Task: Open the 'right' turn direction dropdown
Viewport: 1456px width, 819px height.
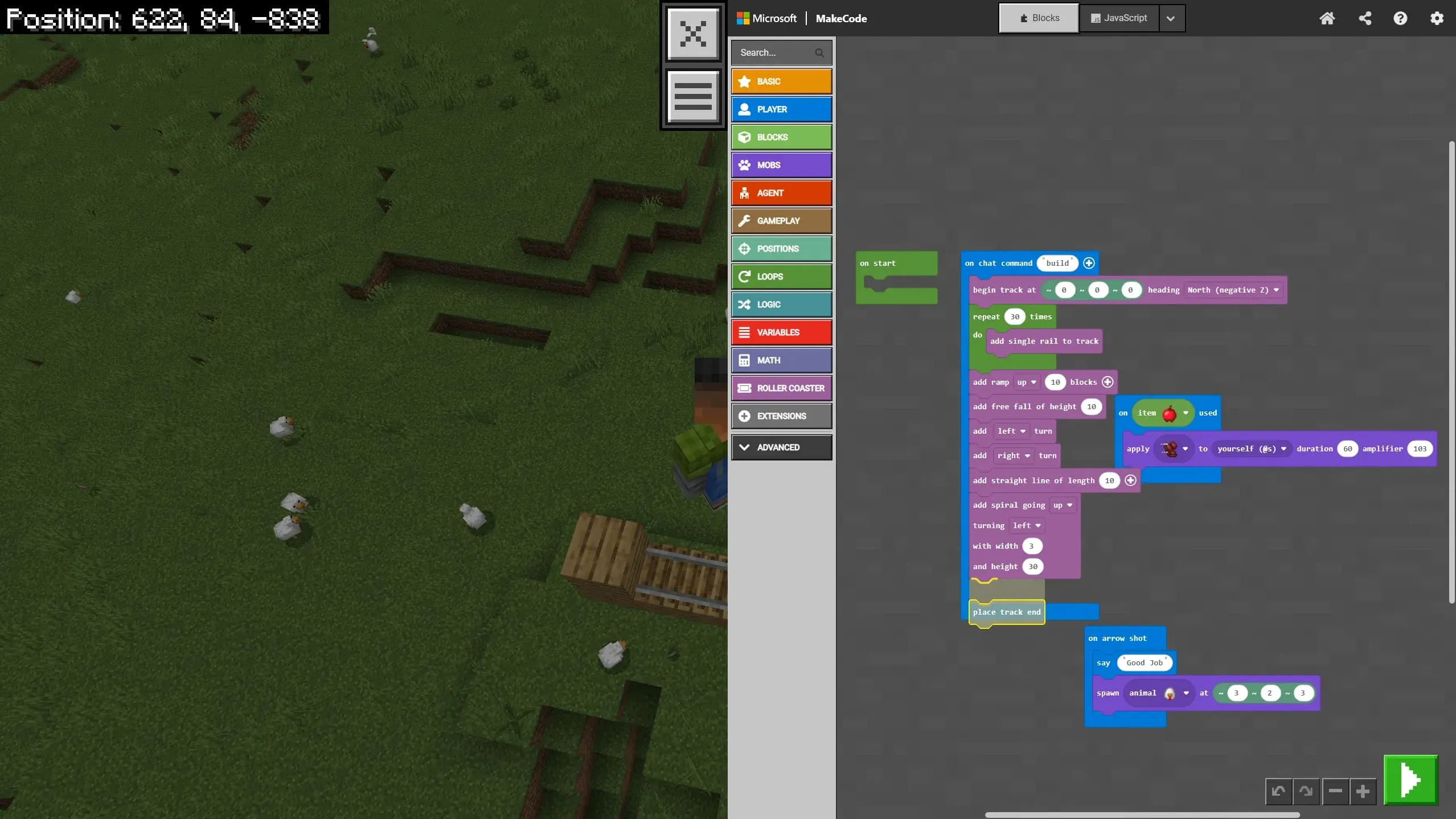Action: 1014,456
